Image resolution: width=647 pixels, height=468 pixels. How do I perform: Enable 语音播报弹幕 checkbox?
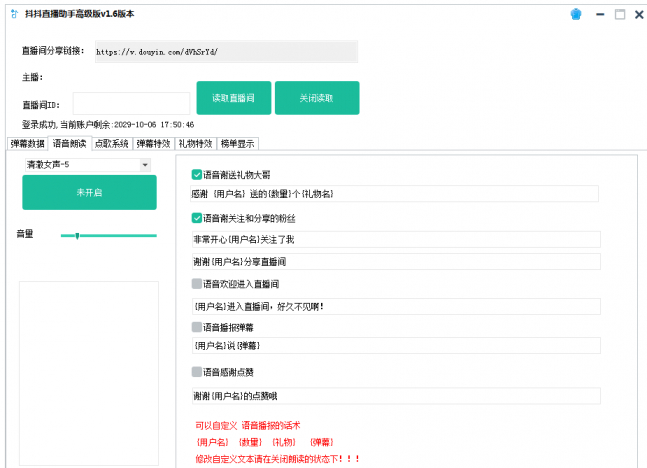point(196,327)
